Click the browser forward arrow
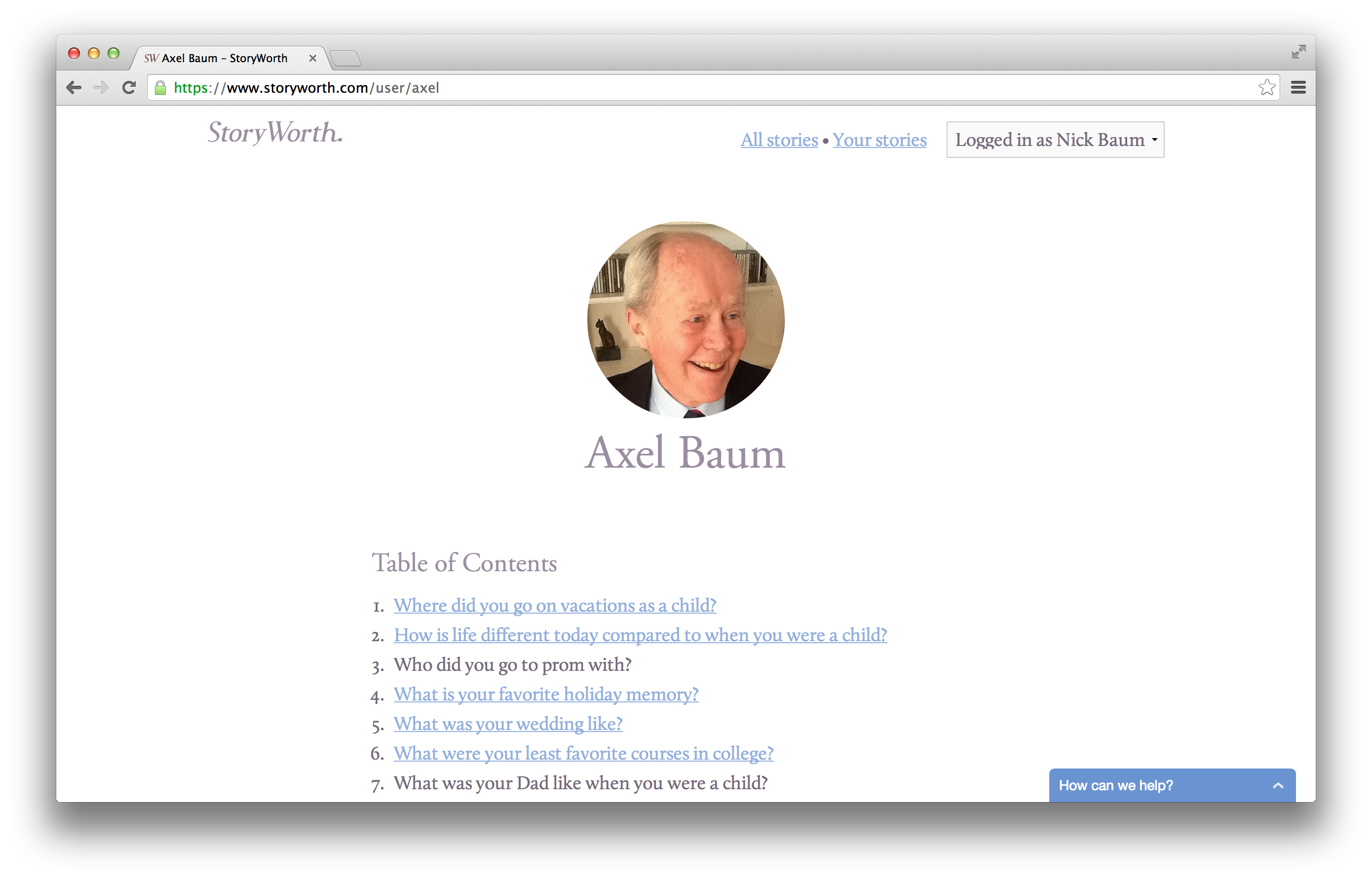Viewport: 1372px width, 880px height. coord(101,87)
